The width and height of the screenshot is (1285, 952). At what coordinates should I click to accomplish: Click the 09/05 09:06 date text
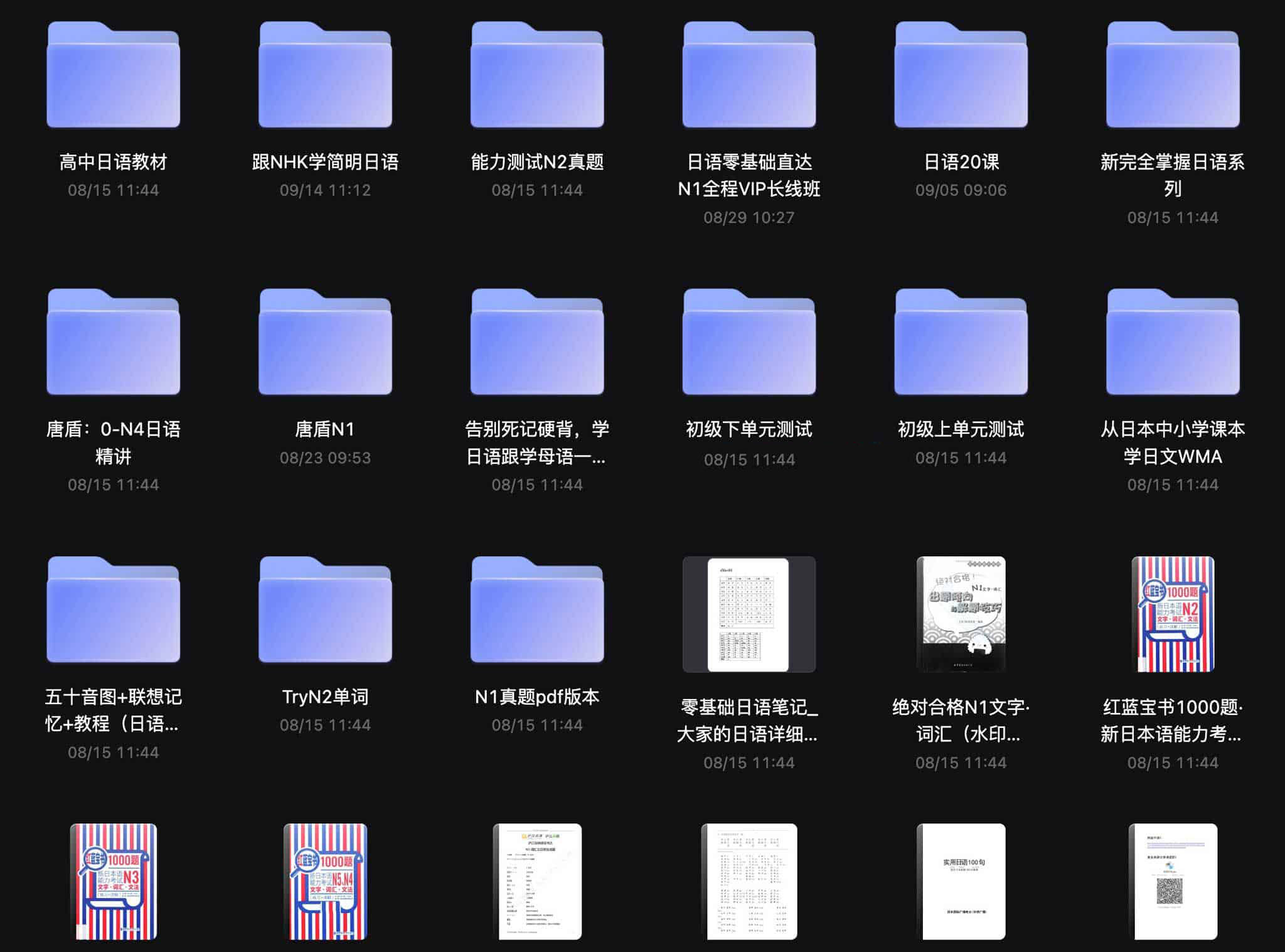(961, 191)
